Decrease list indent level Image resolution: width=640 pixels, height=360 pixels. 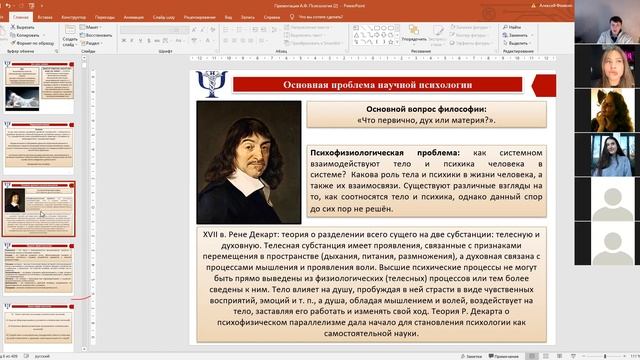[x=255, y=30]
